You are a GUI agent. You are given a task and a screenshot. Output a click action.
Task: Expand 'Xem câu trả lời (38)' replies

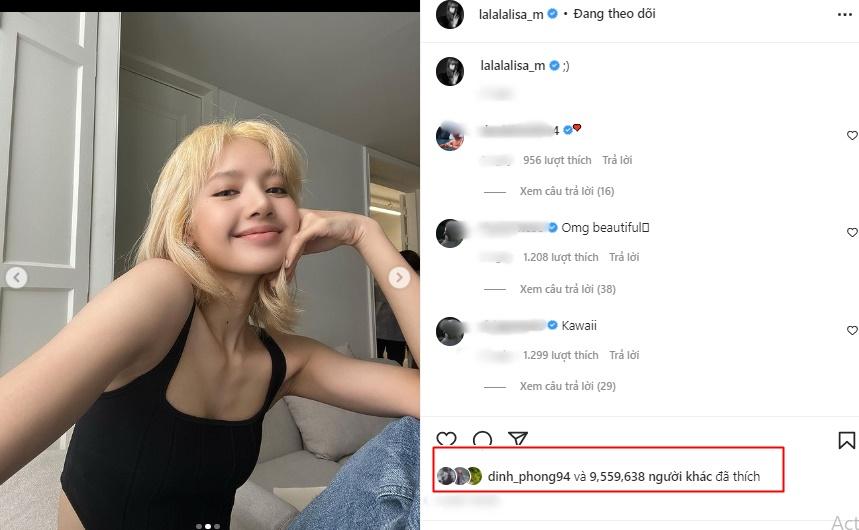pos(568,289)
